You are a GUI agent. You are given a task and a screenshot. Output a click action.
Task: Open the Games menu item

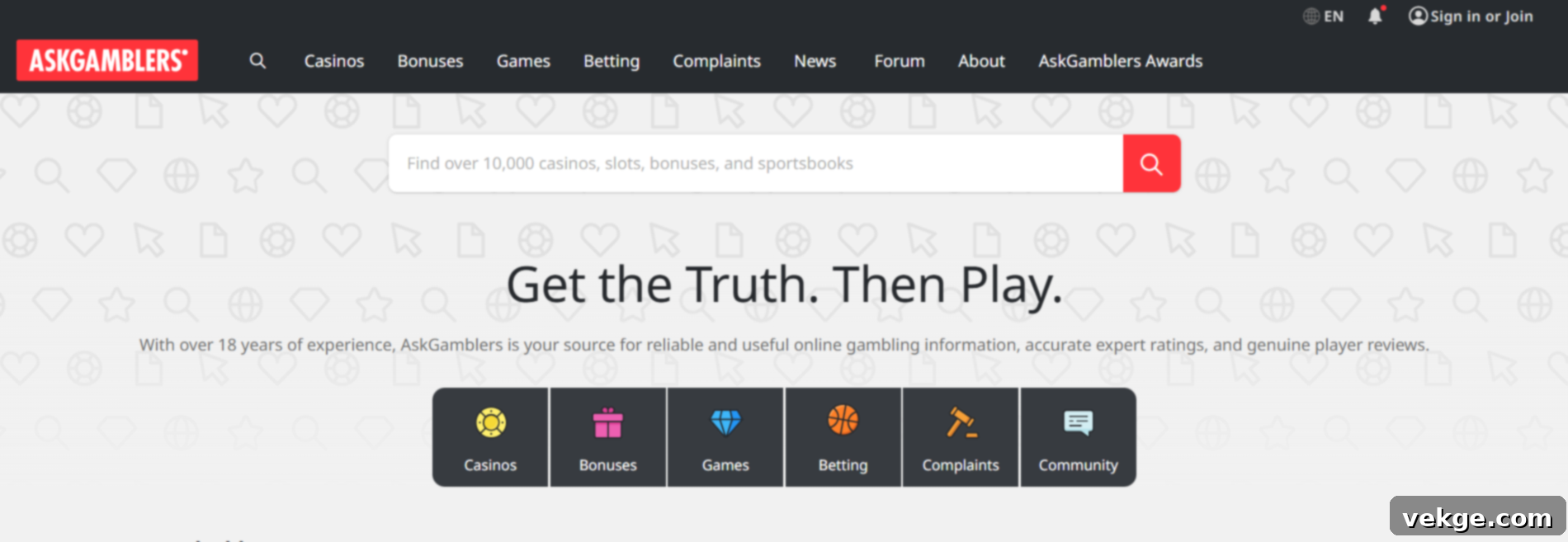(523, 61)
